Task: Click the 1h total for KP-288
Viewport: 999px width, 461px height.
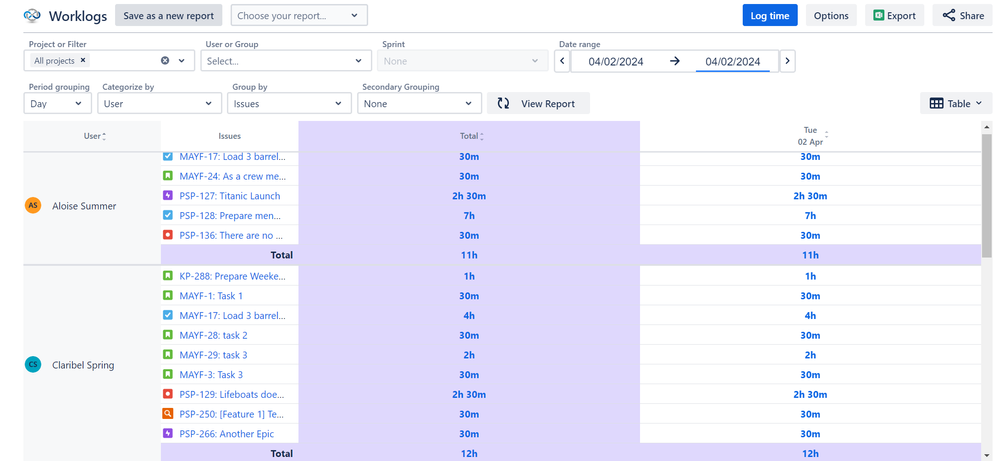Action: (x=469, y=276)
